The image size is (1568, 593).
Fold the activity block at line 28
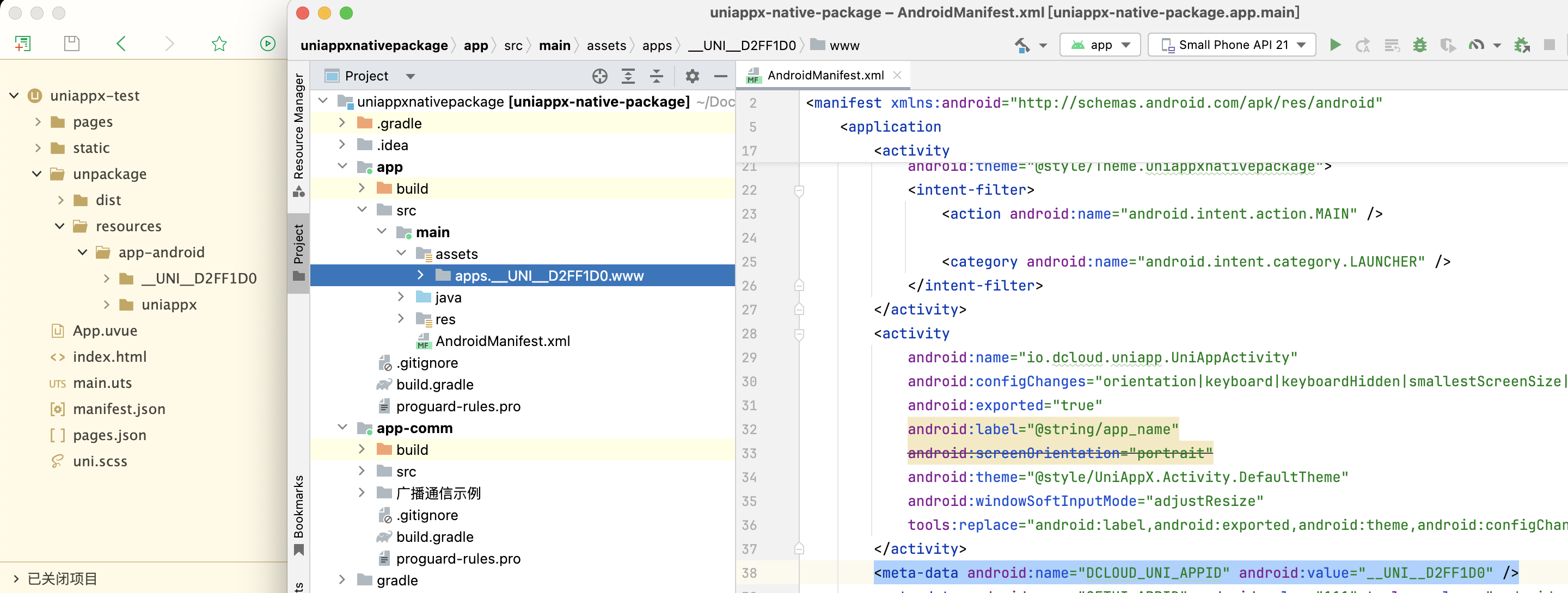click(799, 334)
